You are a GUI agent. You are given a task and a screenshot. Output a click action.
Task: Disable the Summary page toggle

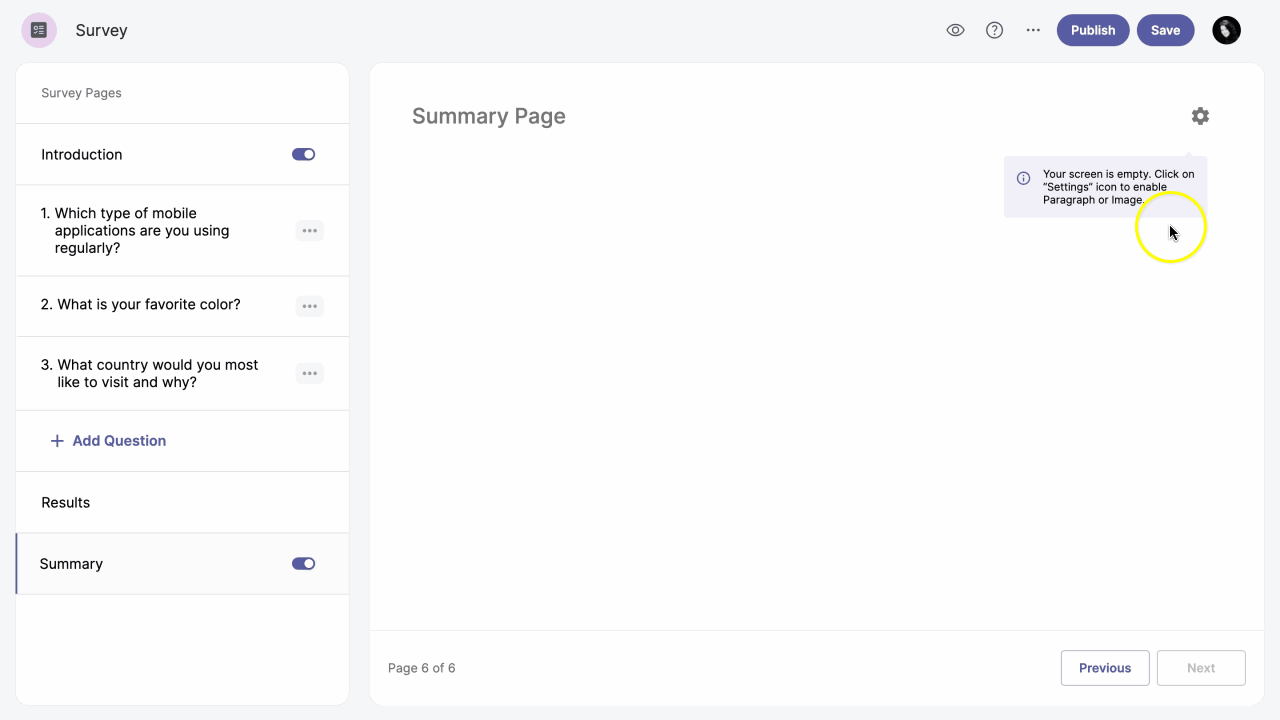pos(303,564)
